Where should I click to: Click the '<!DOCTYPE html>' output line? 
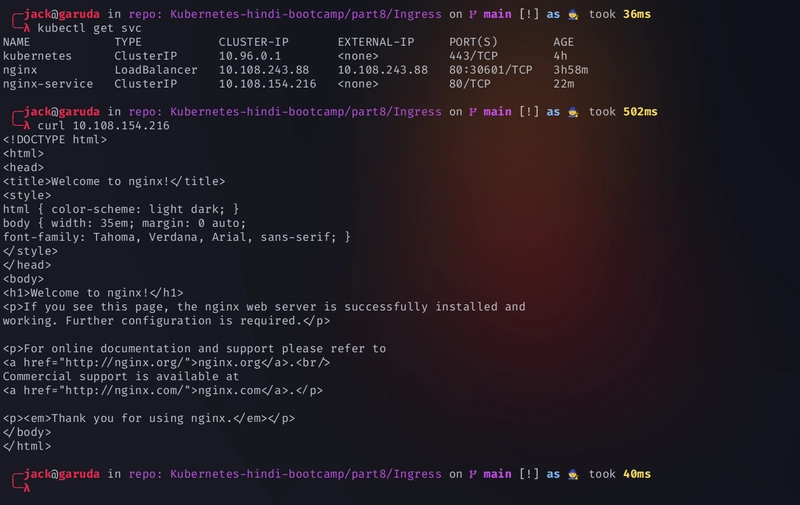55,140
